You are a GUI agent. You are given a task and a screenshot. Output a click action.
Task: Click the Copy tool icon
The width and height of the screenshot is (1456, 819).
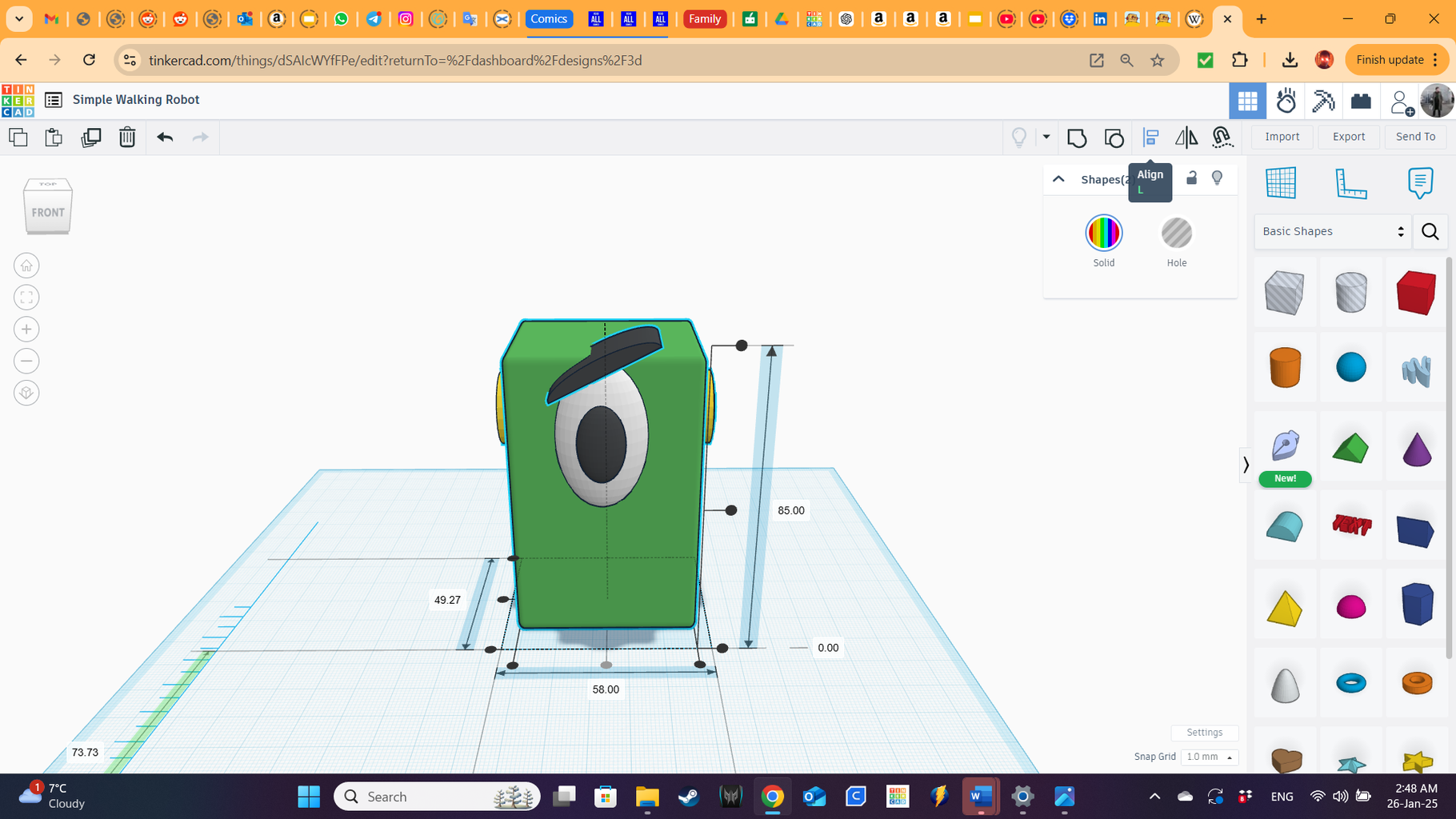pyautogui.click(x=18, y=137)
